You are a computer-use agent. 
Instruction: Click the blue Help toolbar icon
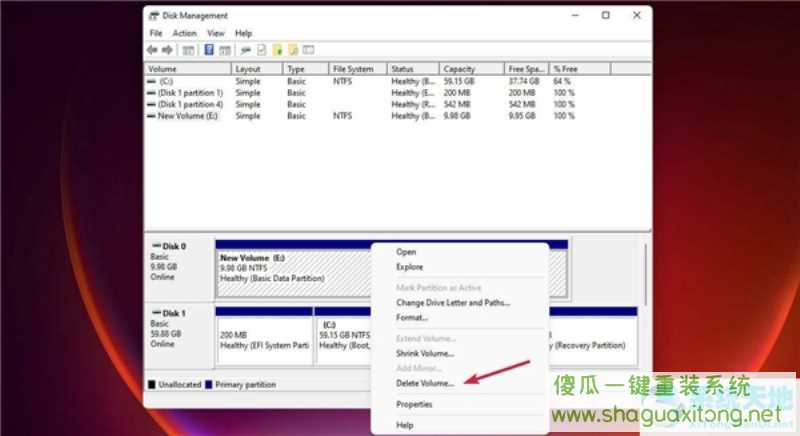209,49
